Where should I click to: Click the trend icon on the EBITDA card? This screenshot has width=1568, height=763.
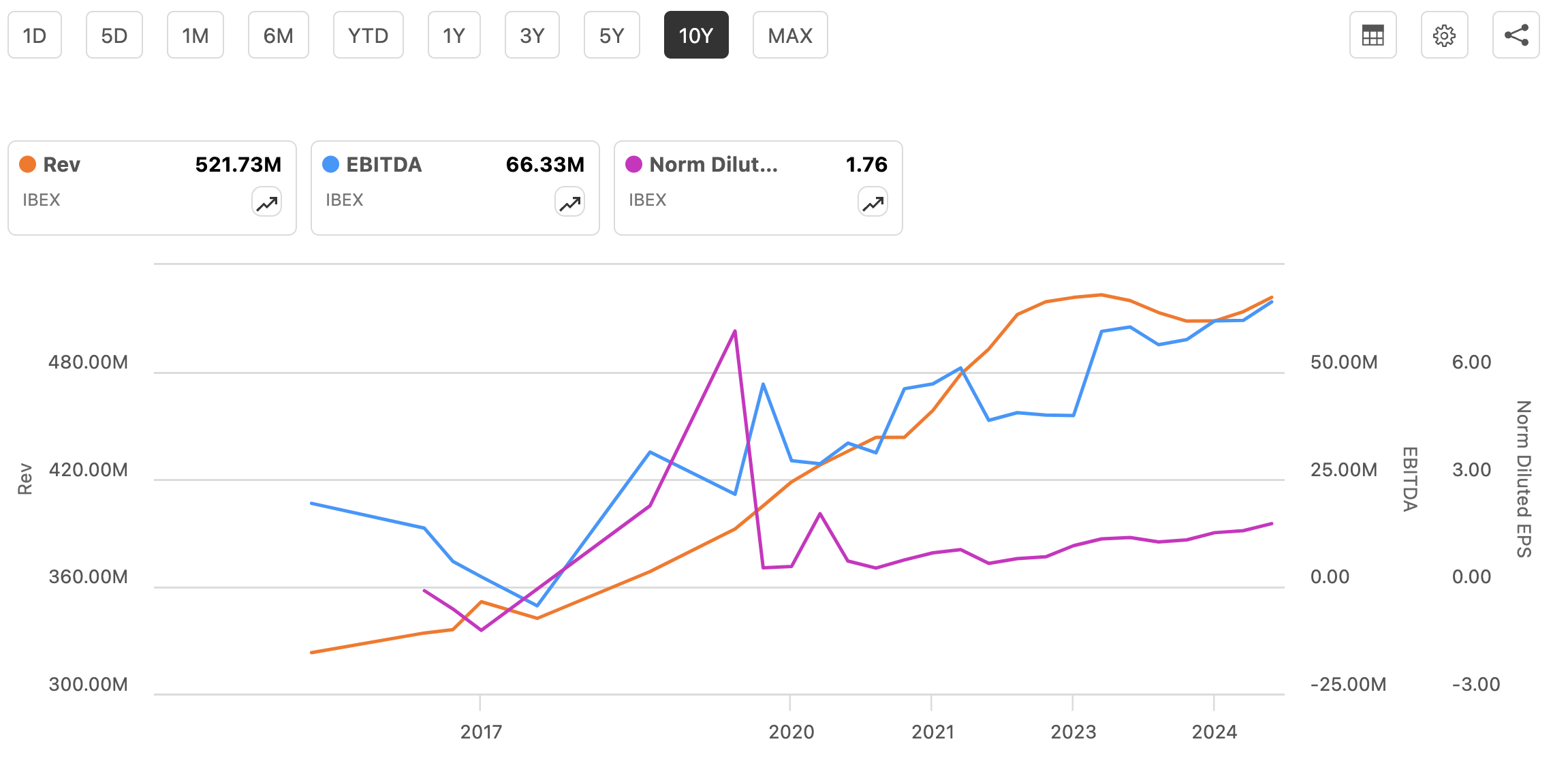[x=569, y=202]
